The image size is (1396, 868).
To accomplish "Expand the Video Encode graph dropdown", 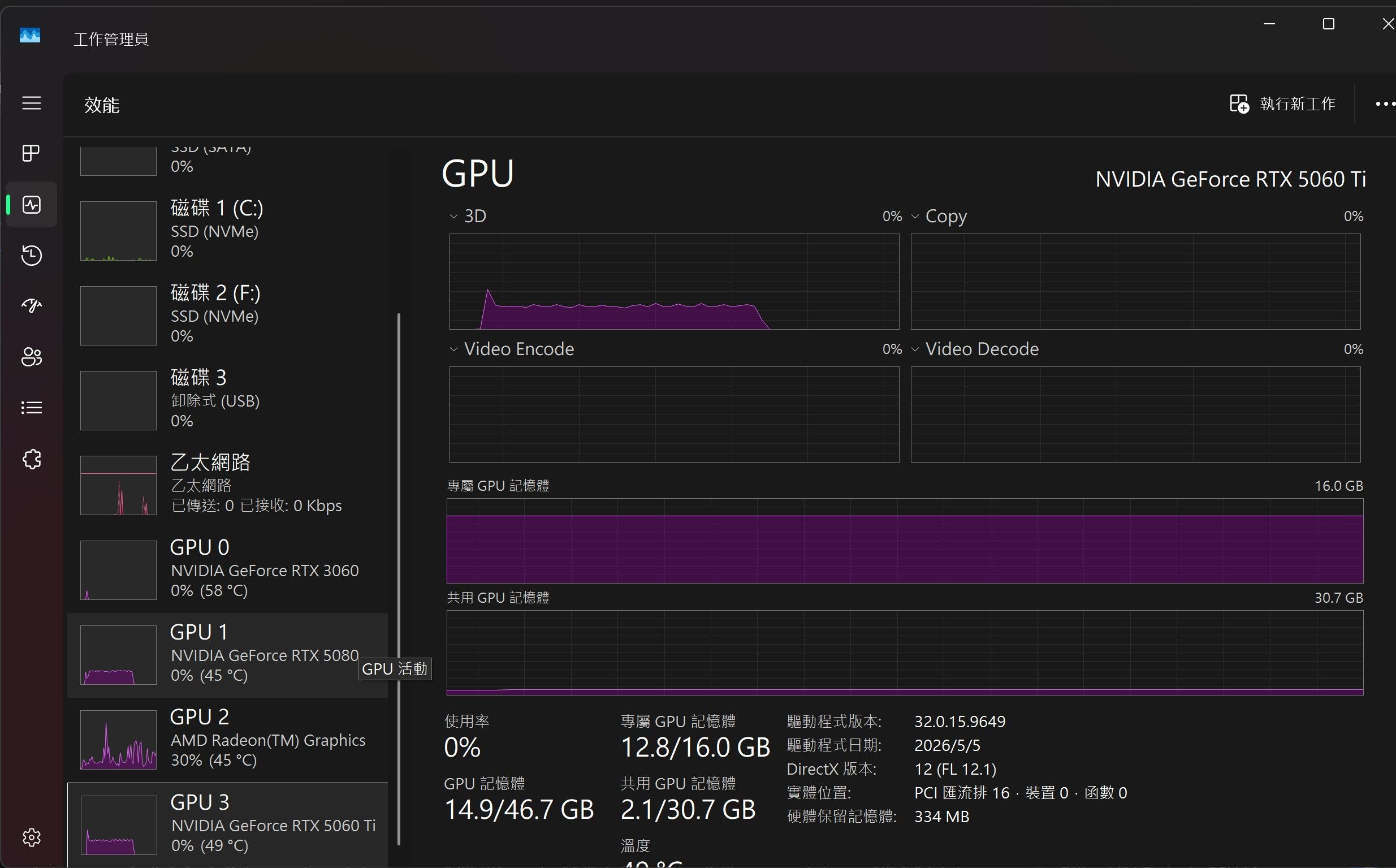I will (x=453, y=349).
